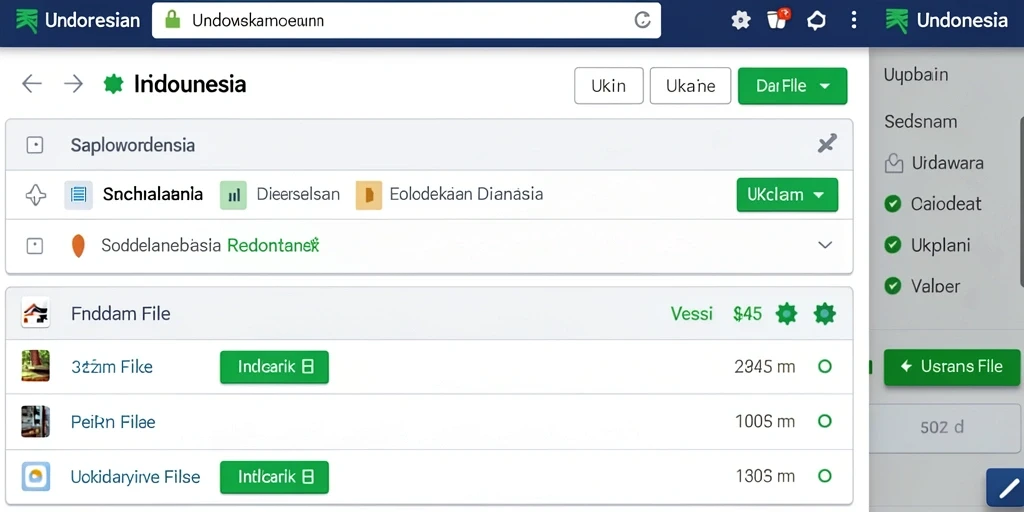Reload page with the refresh icon
The image size is (1024, 512).
pos(642,20)
